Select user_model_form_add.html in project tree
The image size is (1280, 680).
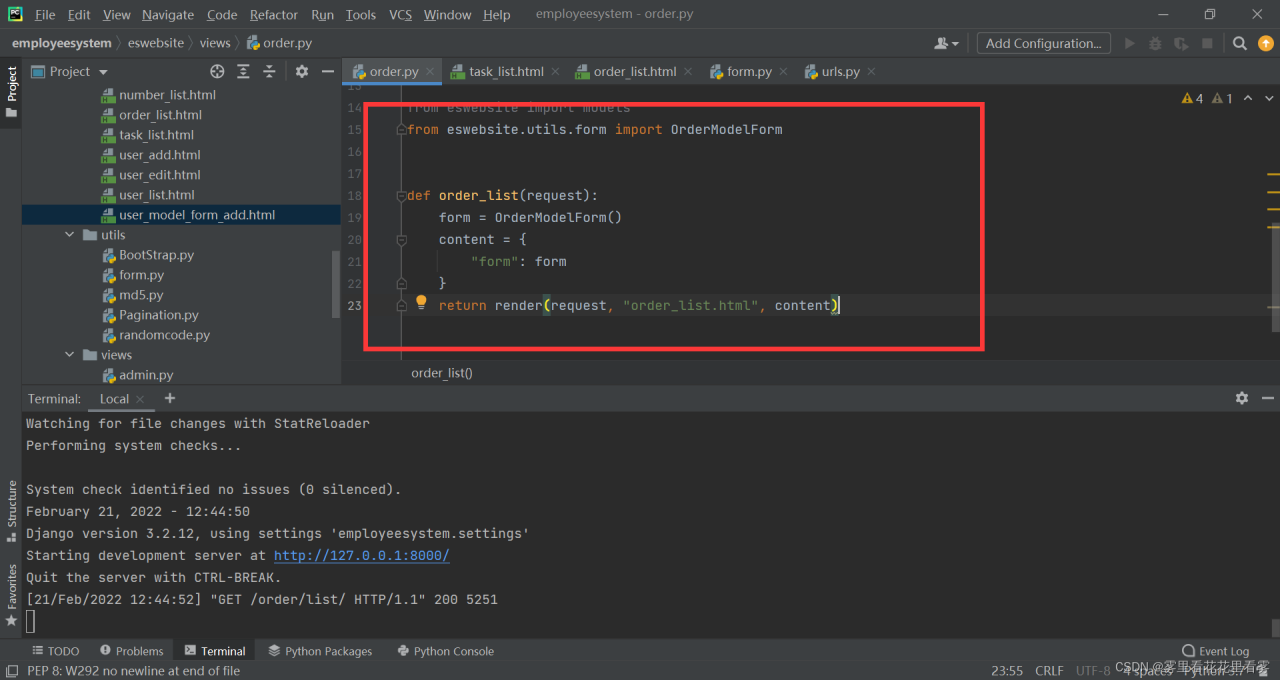click(x=189, y=215)
